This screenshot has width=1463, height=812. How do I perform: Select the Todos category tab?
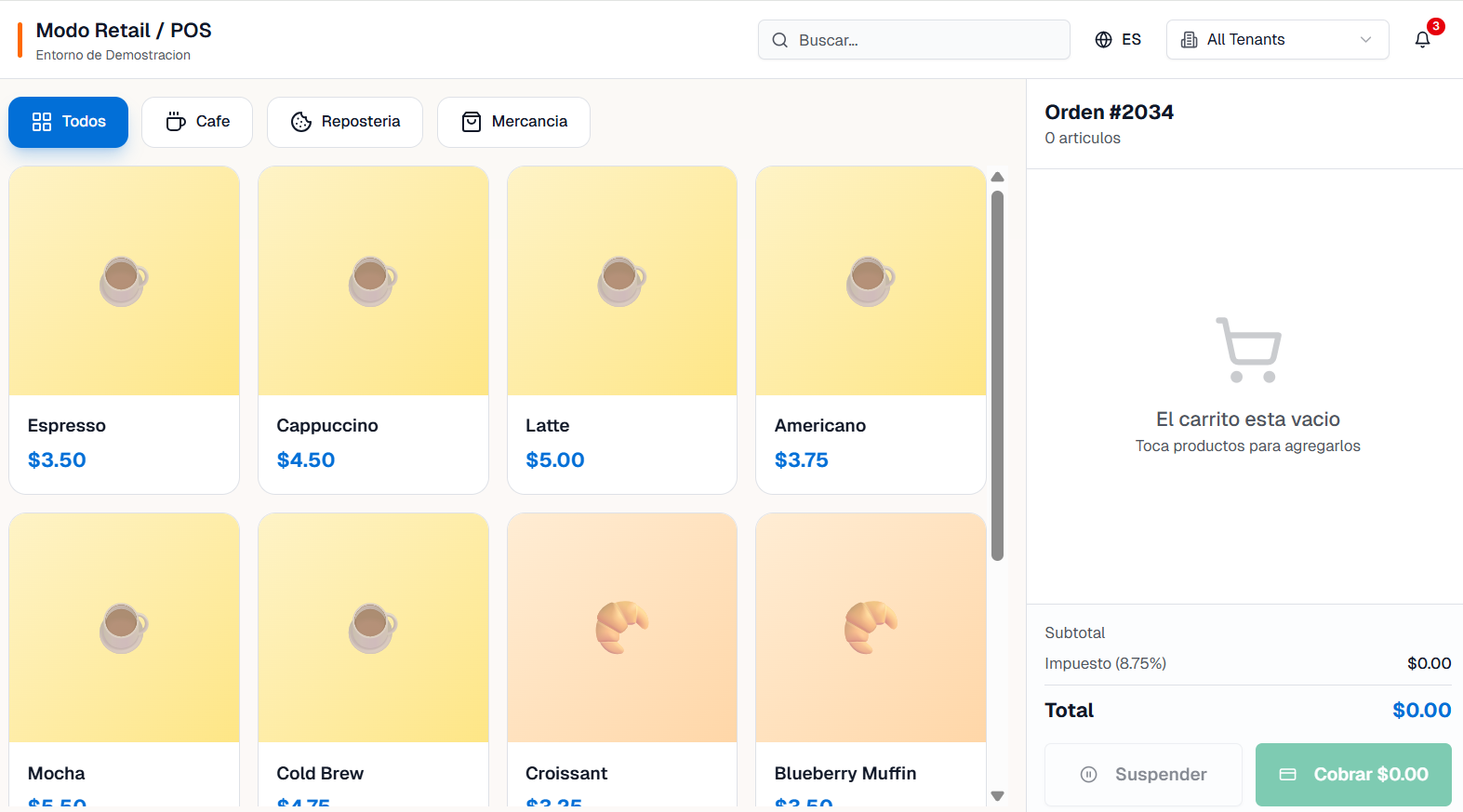click(69, 122)
